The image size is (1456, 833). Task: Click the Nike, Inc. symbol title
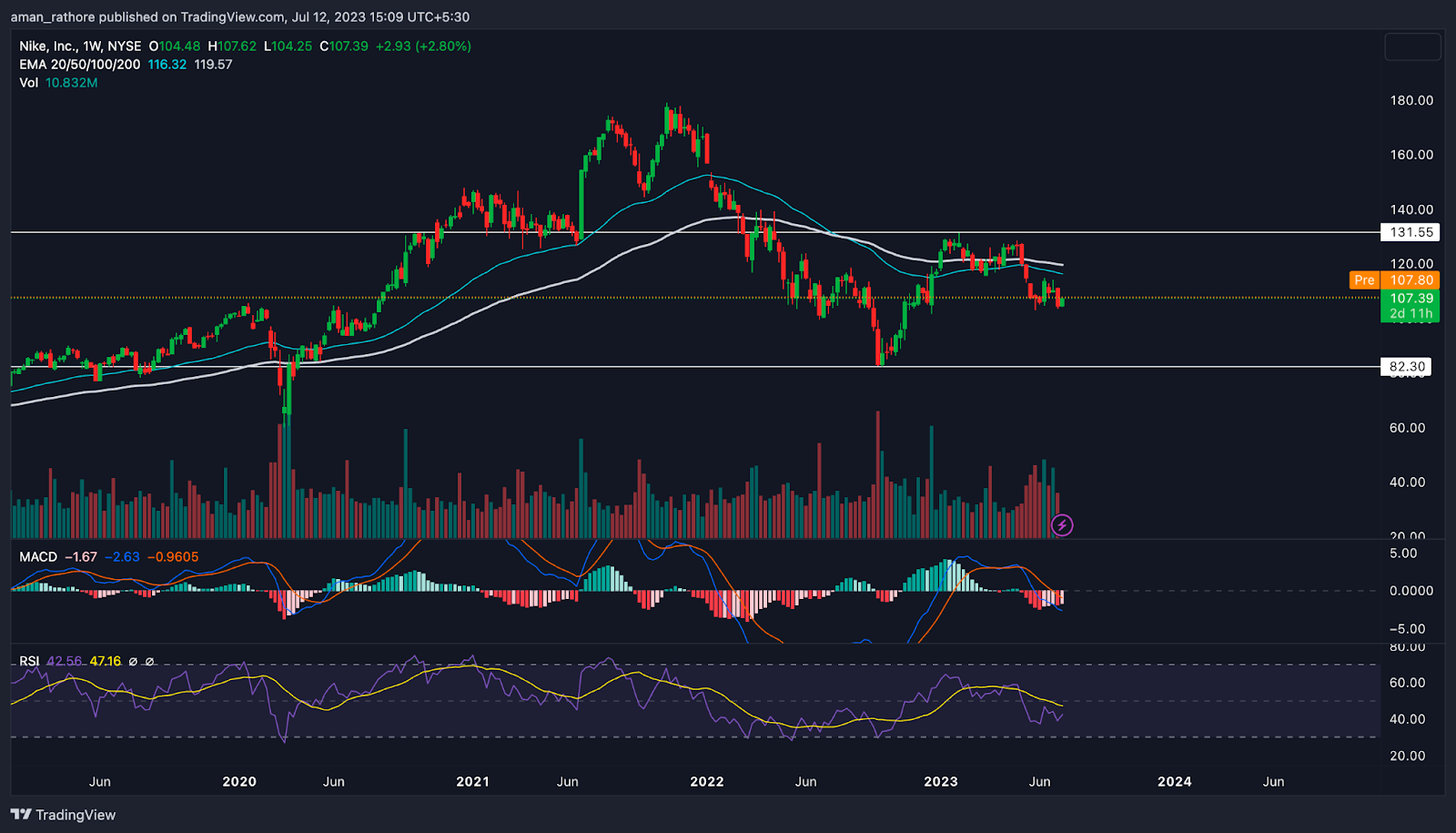pos(80,46)
